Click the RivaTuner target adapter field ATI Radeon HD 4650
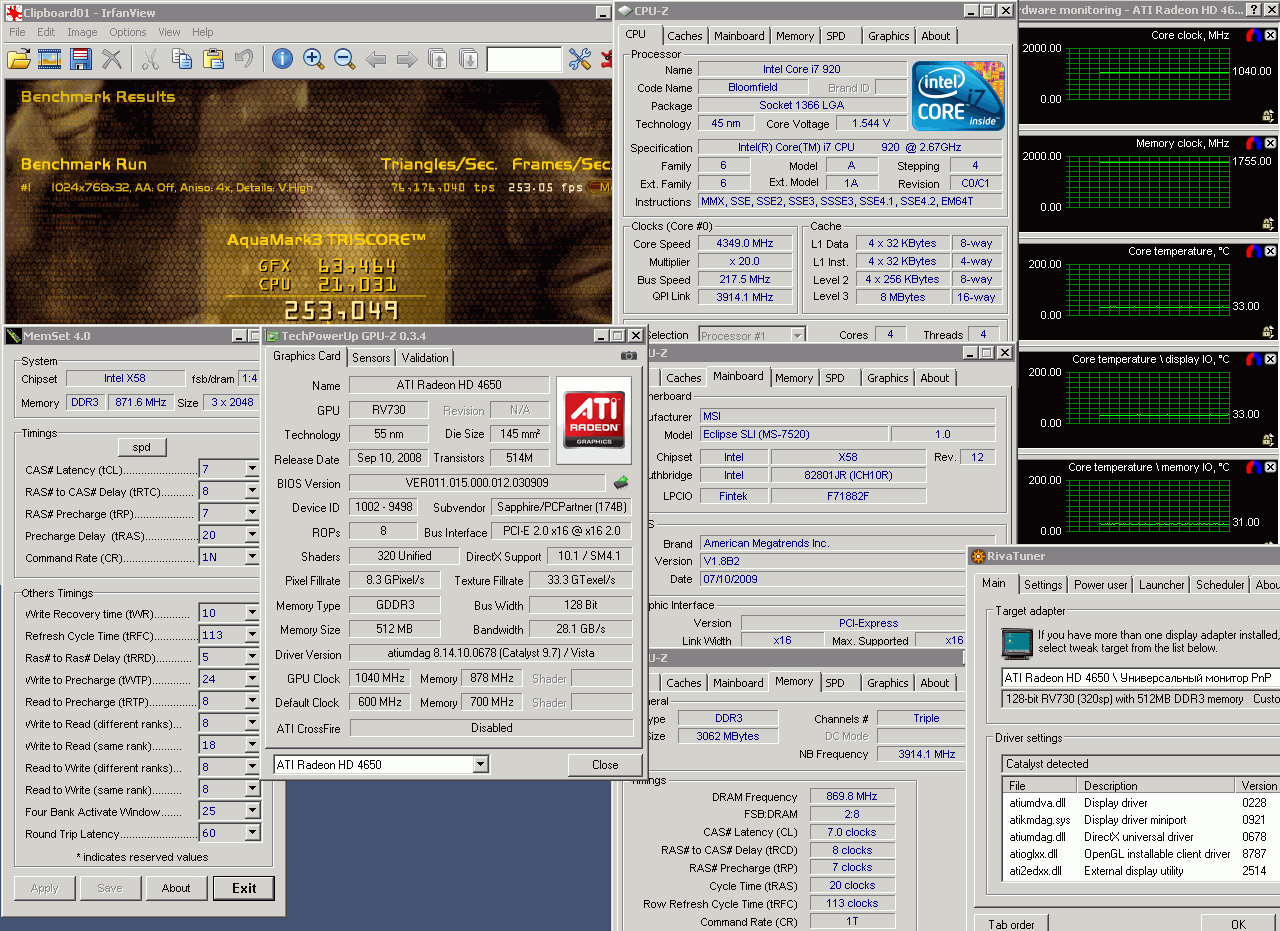The height and width of the screenshot is (931, 1280). [x=1140, y=678]
